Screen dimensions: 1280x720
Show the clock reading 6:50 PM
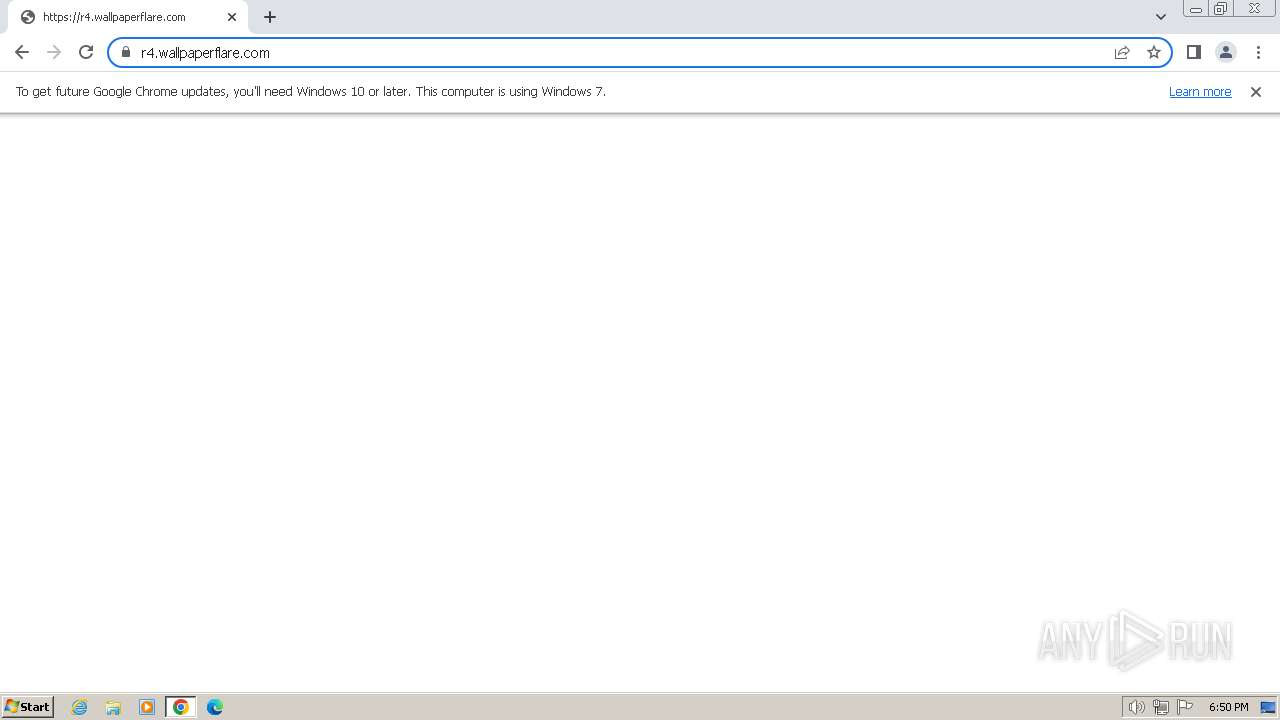pos(1228,707)
